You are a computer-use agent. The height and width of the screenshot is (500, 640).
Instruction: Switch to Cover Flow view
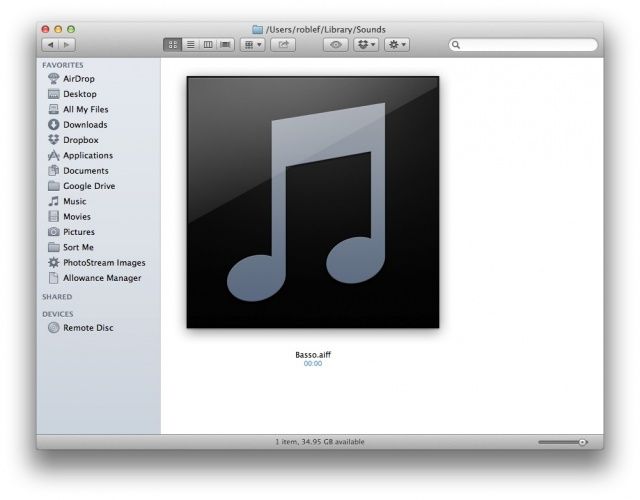point(225,45)
